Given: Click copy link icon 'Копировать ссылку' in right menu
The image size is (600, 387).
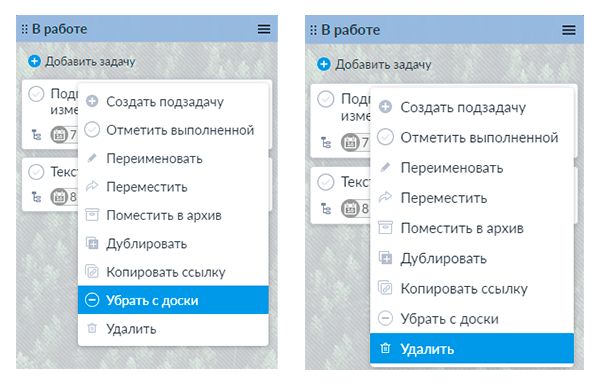Looking at the screenshot, I should (385, 288).
